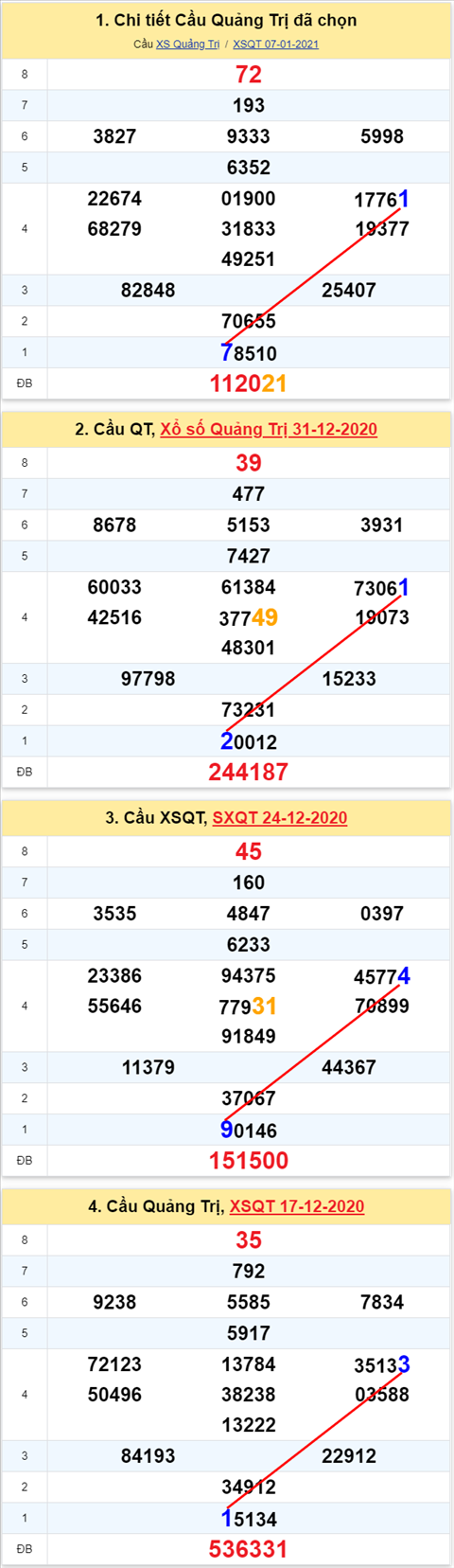Click the number 49251
The height and width of the screenshot is (1568, 454).
tap(249, 258)
